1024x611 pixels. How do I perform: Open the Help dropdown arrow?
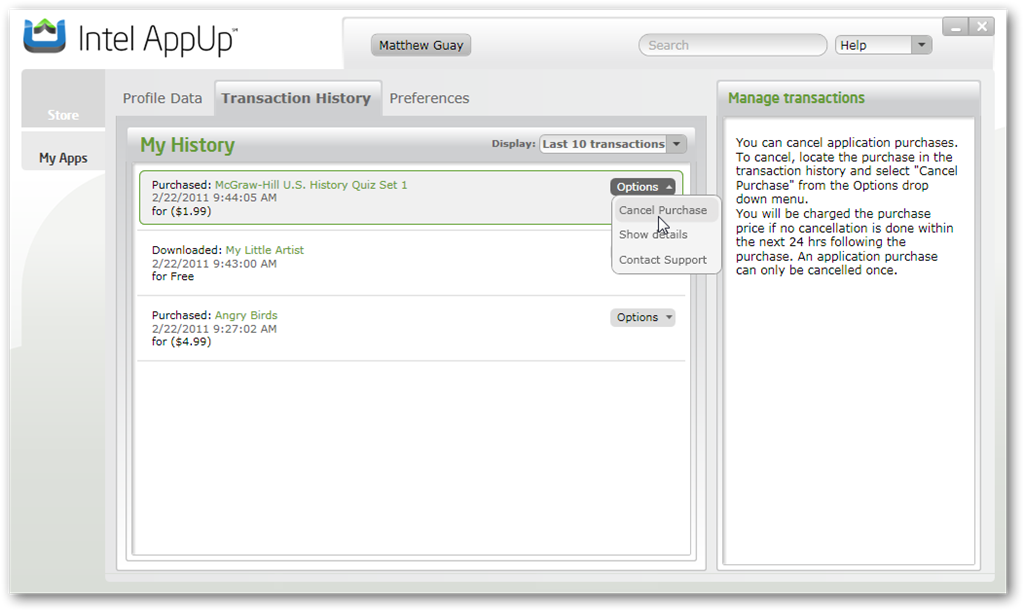(921, 45)
